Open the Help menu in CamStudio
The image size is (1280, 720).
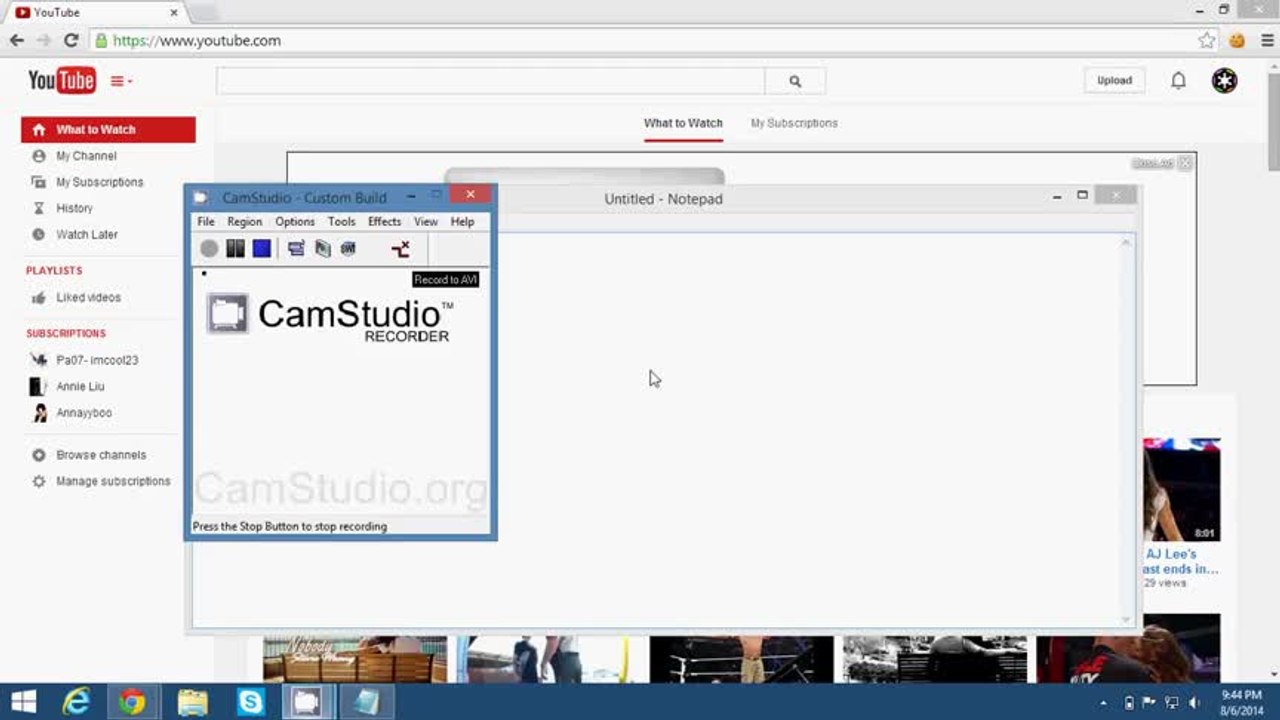[x=462, y=222]
